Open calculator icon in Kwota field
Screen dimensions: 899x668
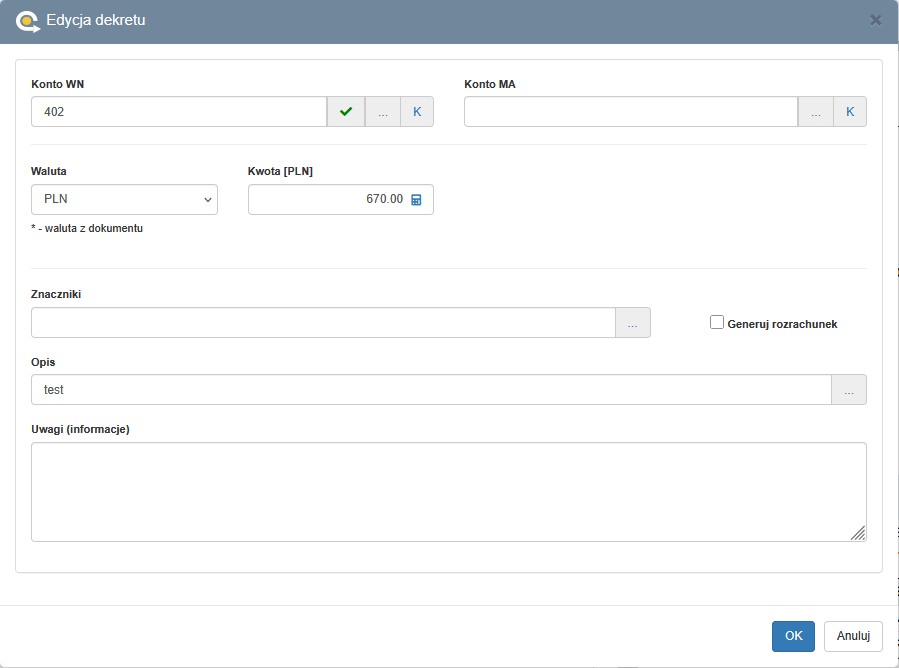pos(417,200)
